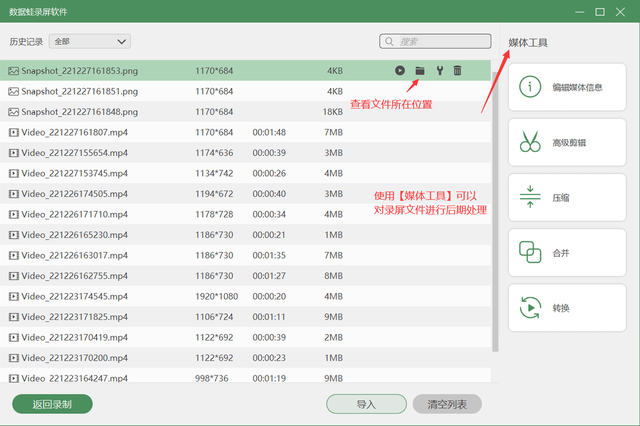Open 高级剪辑 scissors tool

(x=567, y=142)
